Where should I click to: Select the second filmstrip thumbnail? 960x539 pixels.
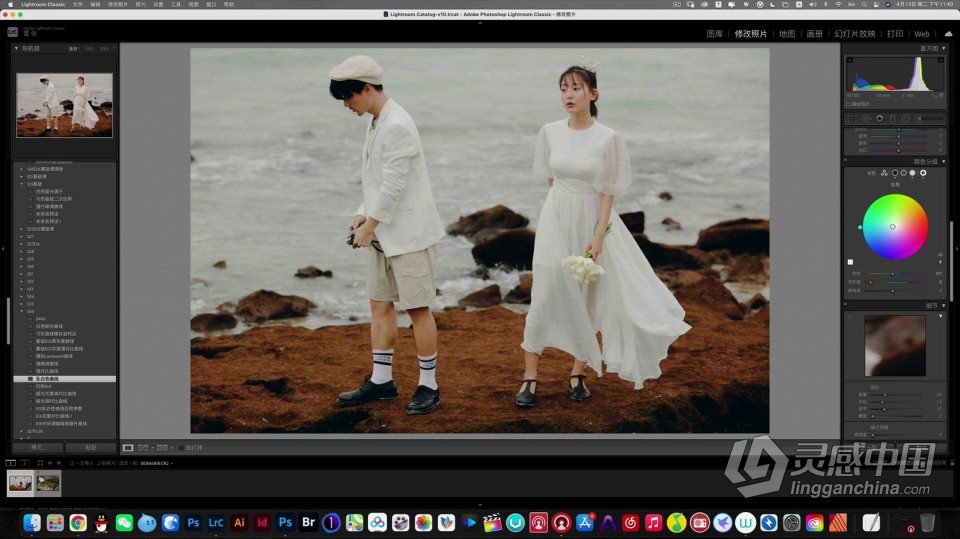[48, 483]
